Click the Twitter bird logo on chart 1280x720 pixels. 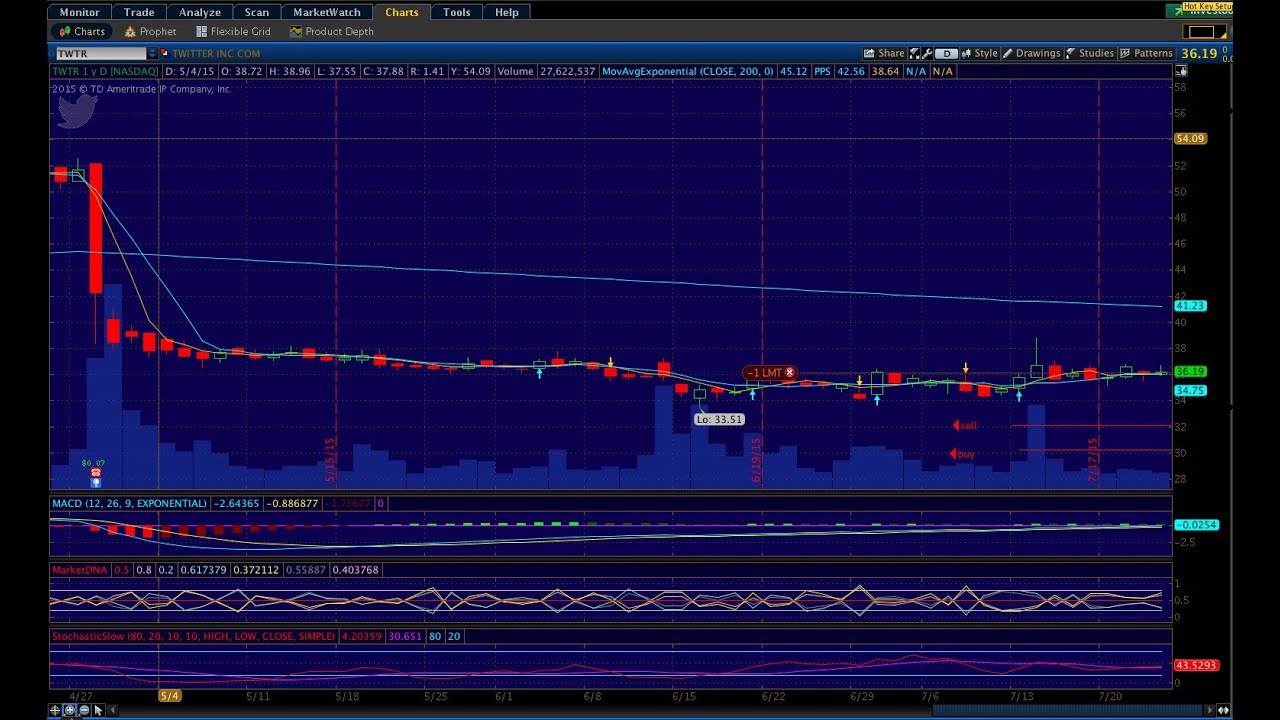click(x=77, y=111)
